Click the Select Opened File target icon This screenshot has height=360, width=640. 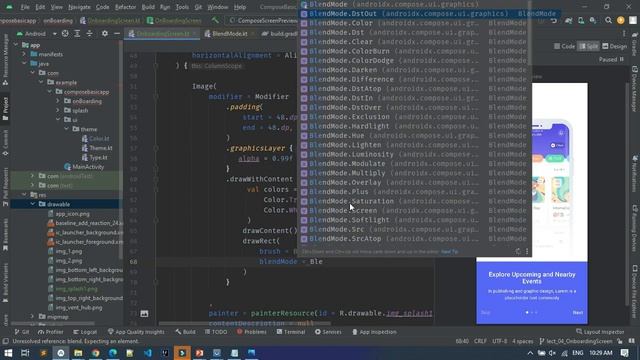point(65,33)
